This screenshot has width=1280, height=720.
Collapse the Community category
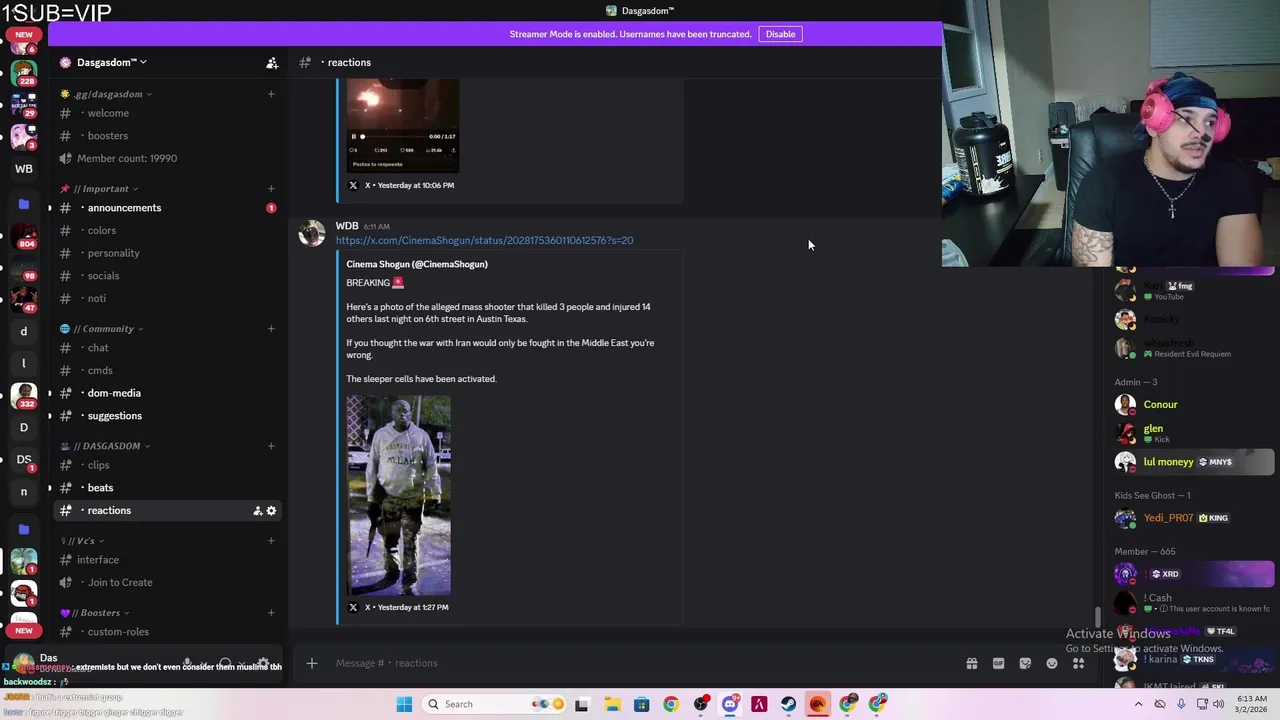[x=102, y=329]
